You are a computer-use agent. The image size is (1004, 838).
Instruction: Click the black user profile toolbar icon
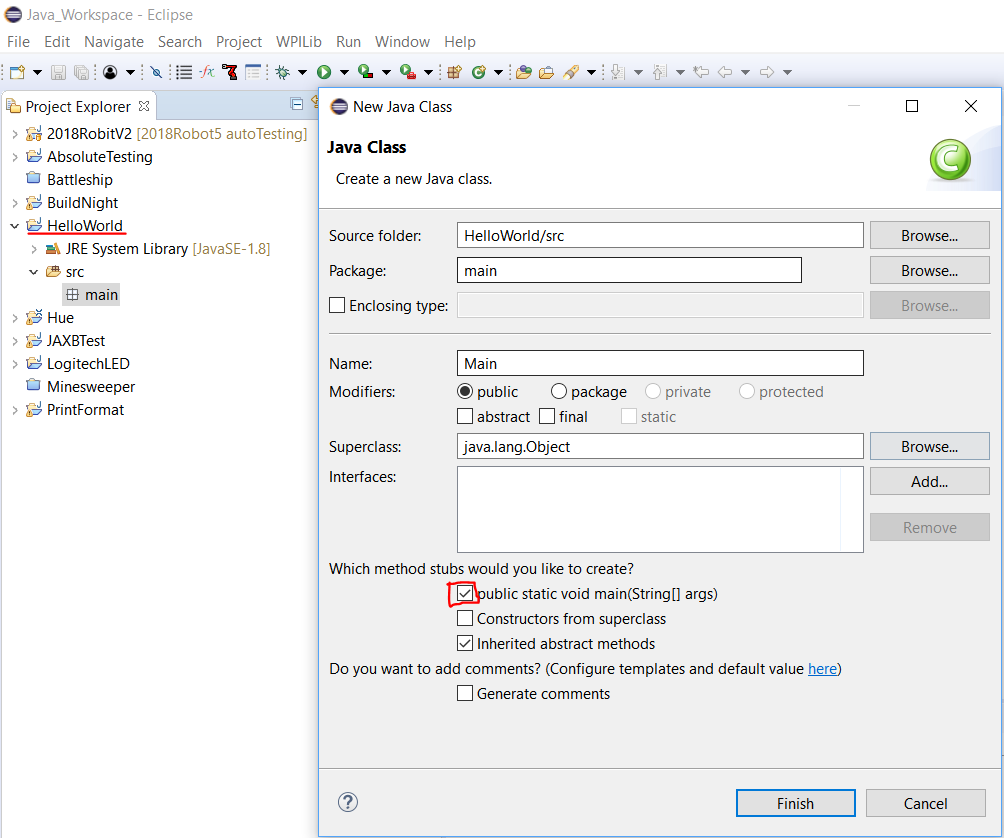pos(110,72)
